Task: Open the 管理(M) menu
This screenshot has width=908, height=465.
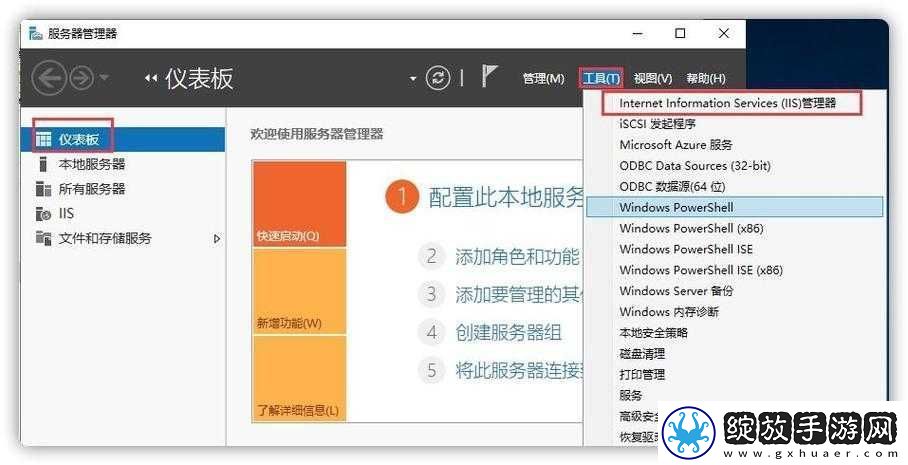Action: 543,78
